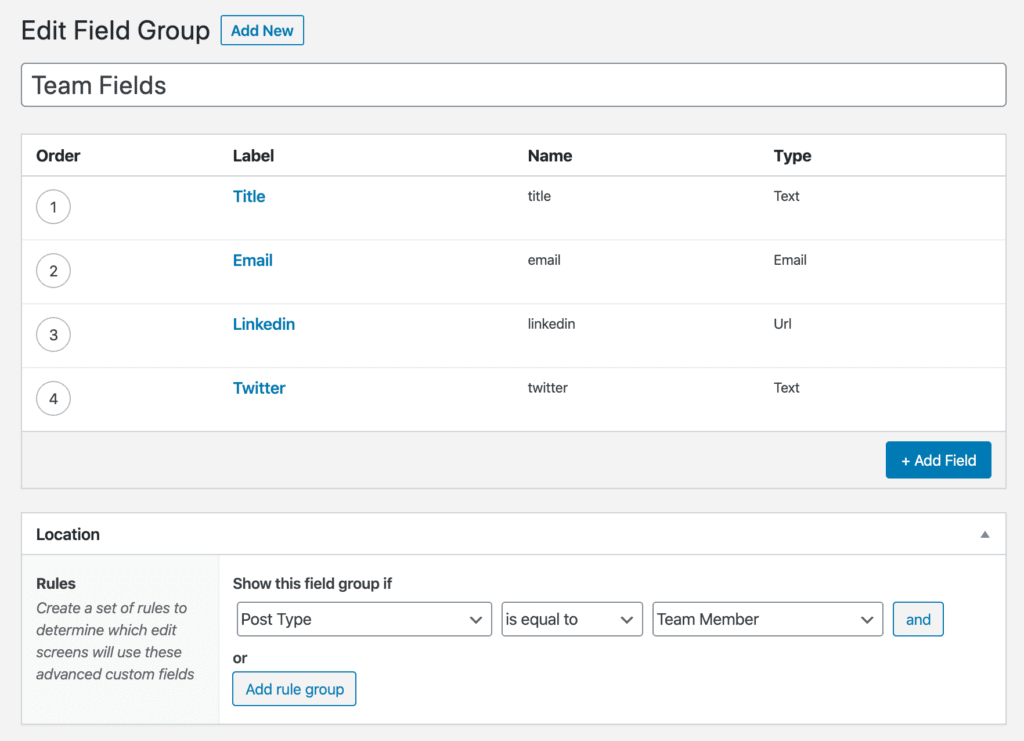
Task: Select the 'email' name cell
Action: tap(544, 260)
